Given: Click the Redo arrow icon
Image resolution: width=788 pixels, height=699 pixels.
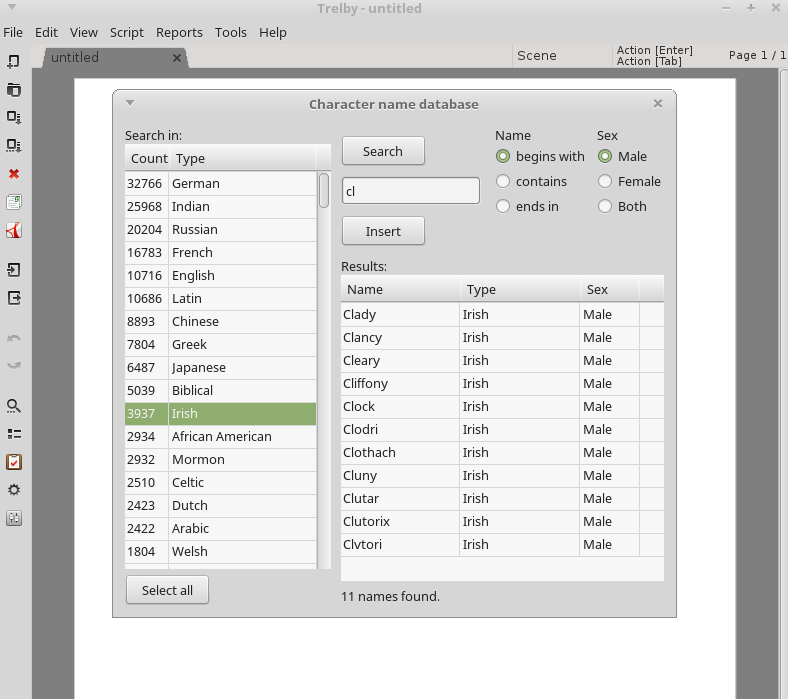Looking at the screenshot, I should pos(14,365).
